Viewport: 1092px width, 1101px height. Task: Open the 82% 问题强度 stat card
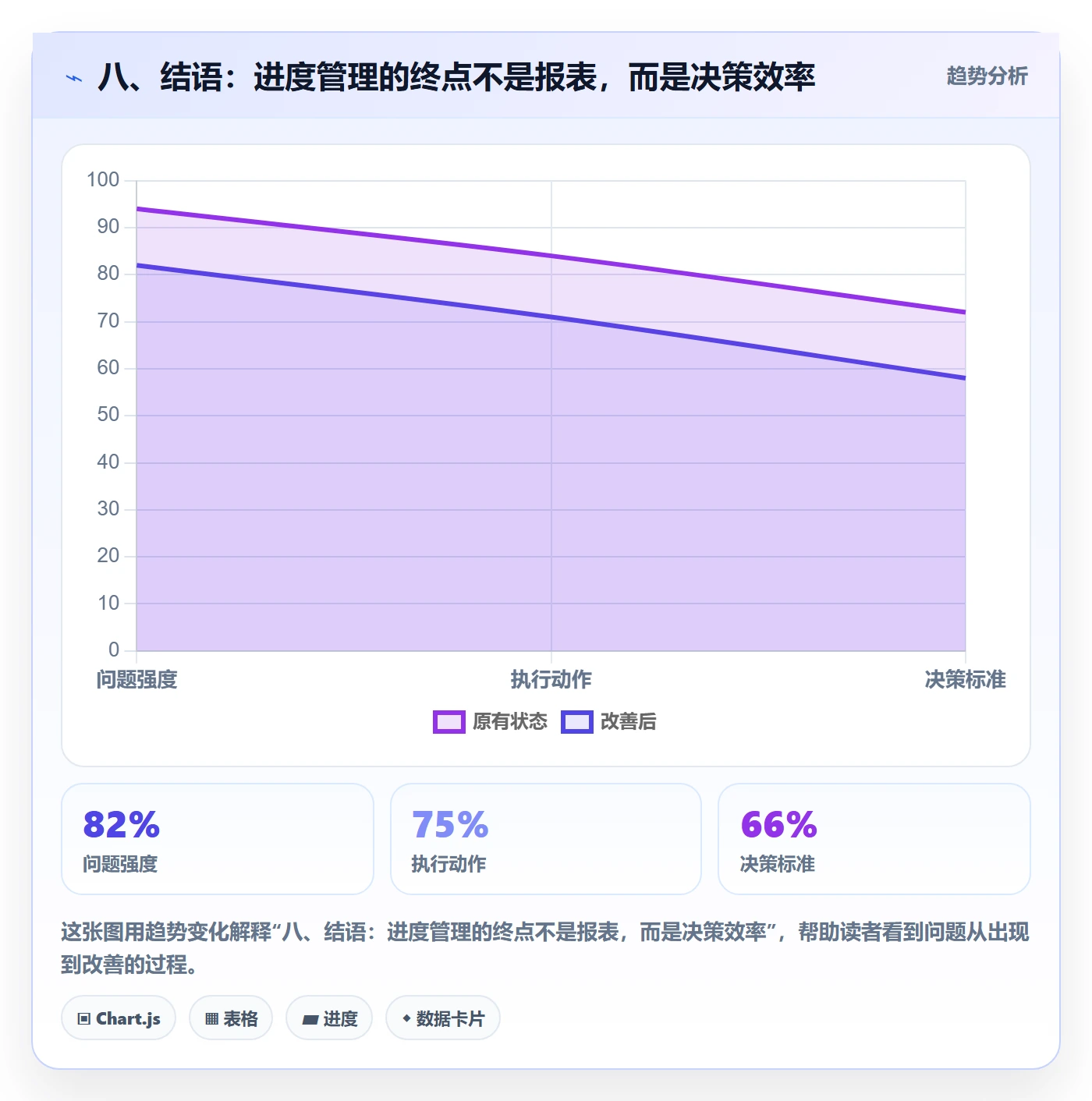[x=218, y=839]
